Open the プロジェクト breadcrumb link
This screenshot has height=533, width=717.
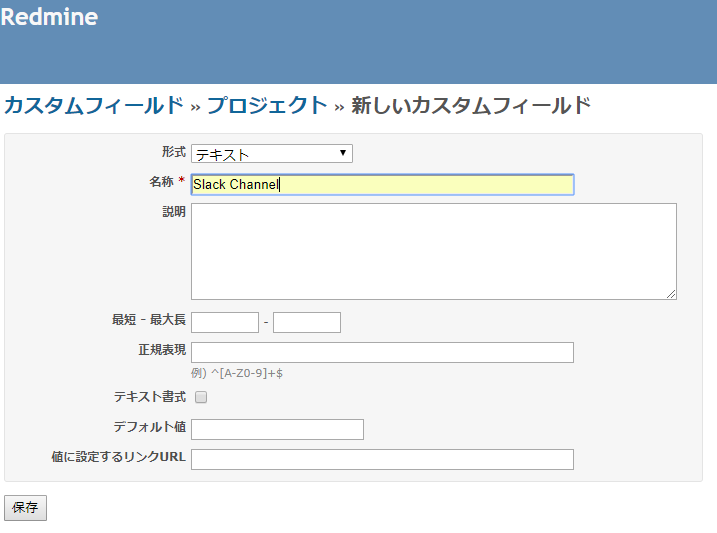[267, 106]
